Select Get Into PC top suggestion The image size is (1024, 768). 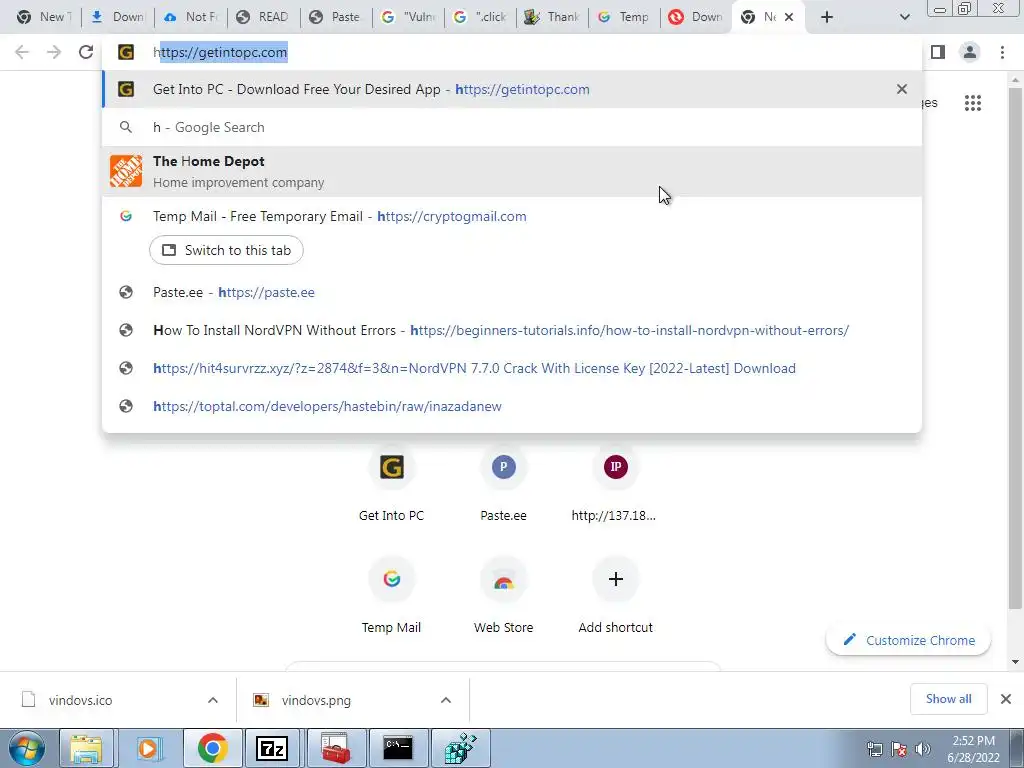512,89
